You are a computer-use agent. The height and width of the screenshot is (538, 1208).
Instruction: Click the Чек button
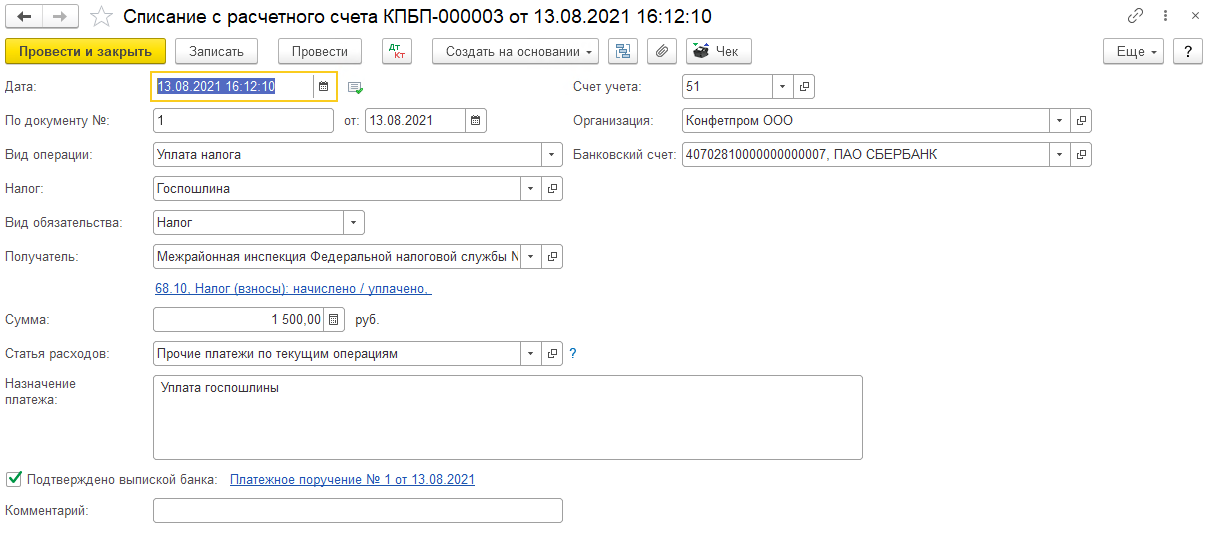tap(718, 51)
